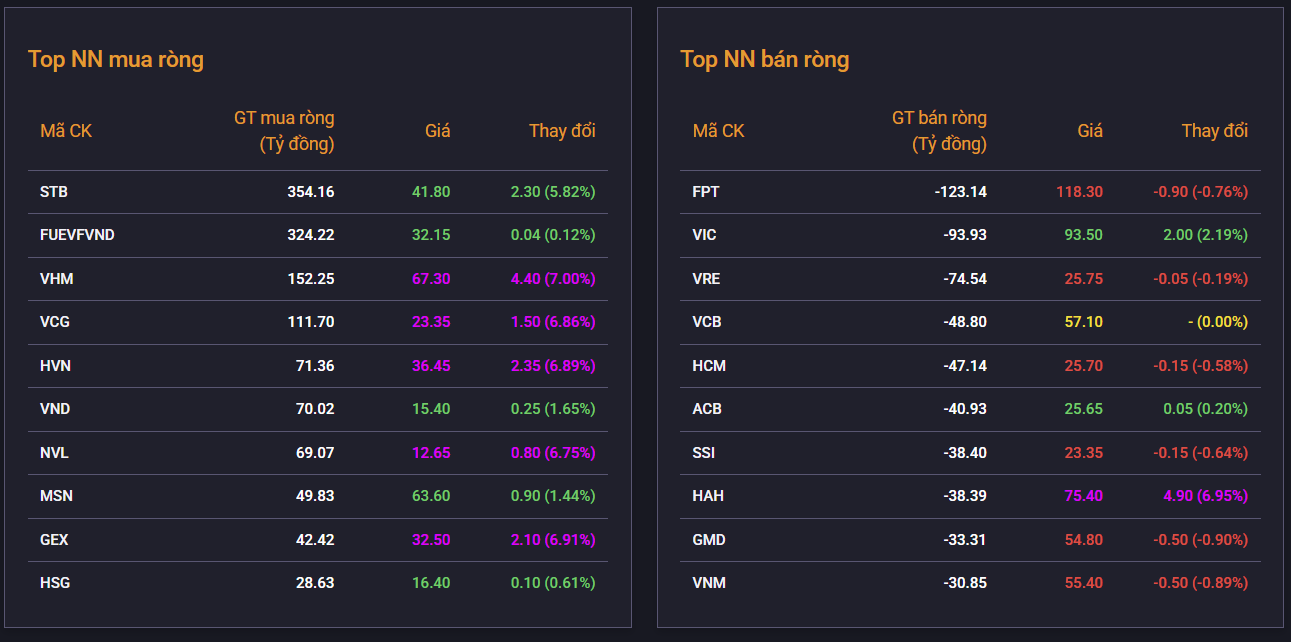Select the NVL price 12.65
Screen dimensions: 1291x642
[431, 453]
